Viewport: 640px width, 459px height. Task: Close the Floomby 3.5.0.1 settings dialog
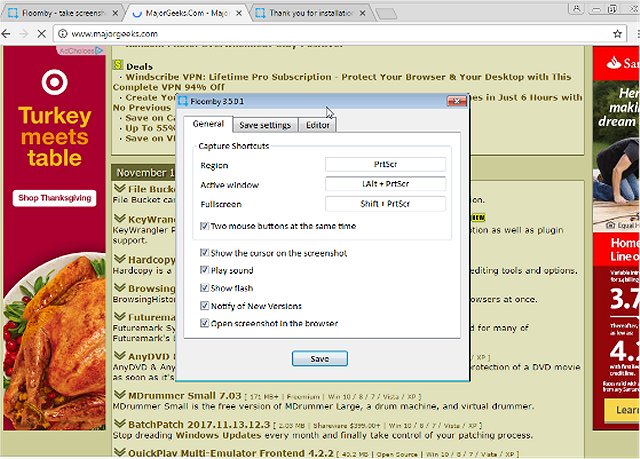[x=456, y=101]
